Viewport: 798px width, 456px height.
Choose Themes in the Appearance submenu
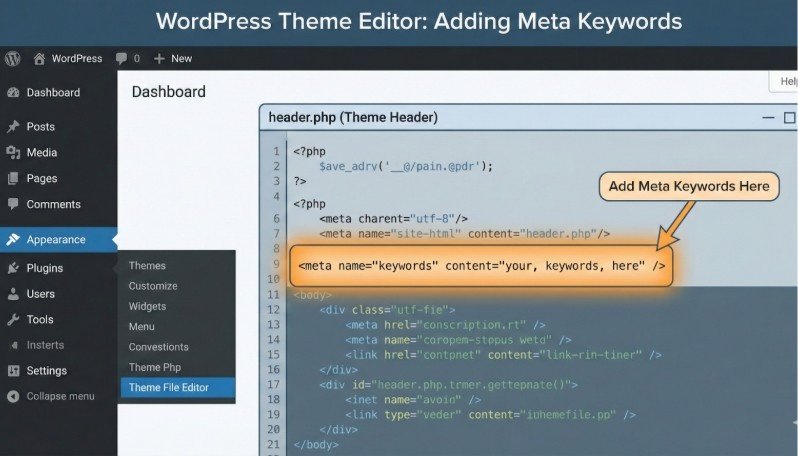point(147,266)
